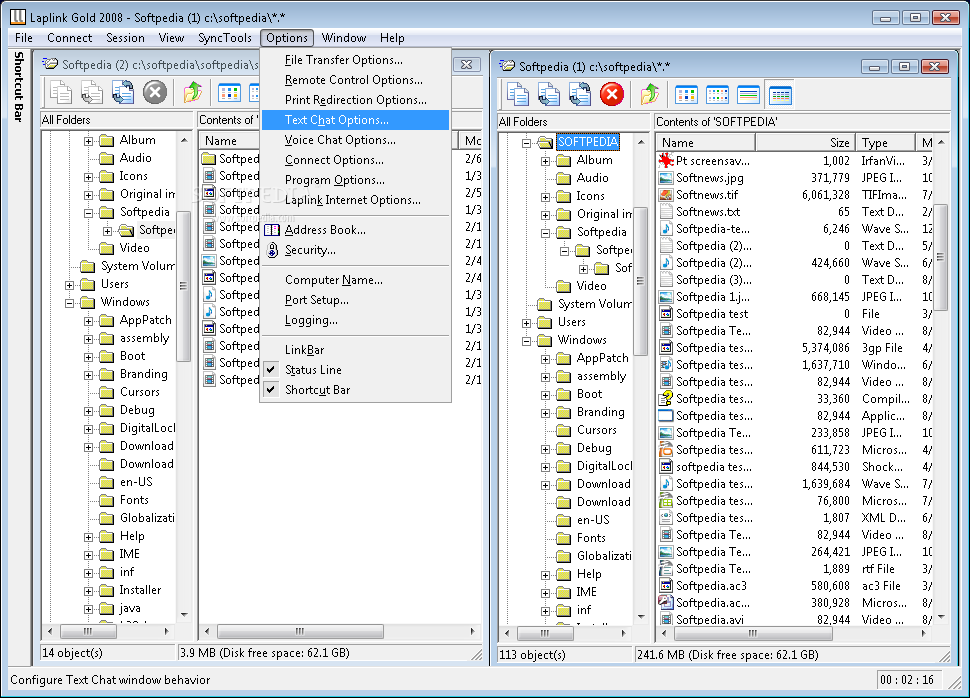Collapse the Windows folder in Softpedia (2) tree

69,303
